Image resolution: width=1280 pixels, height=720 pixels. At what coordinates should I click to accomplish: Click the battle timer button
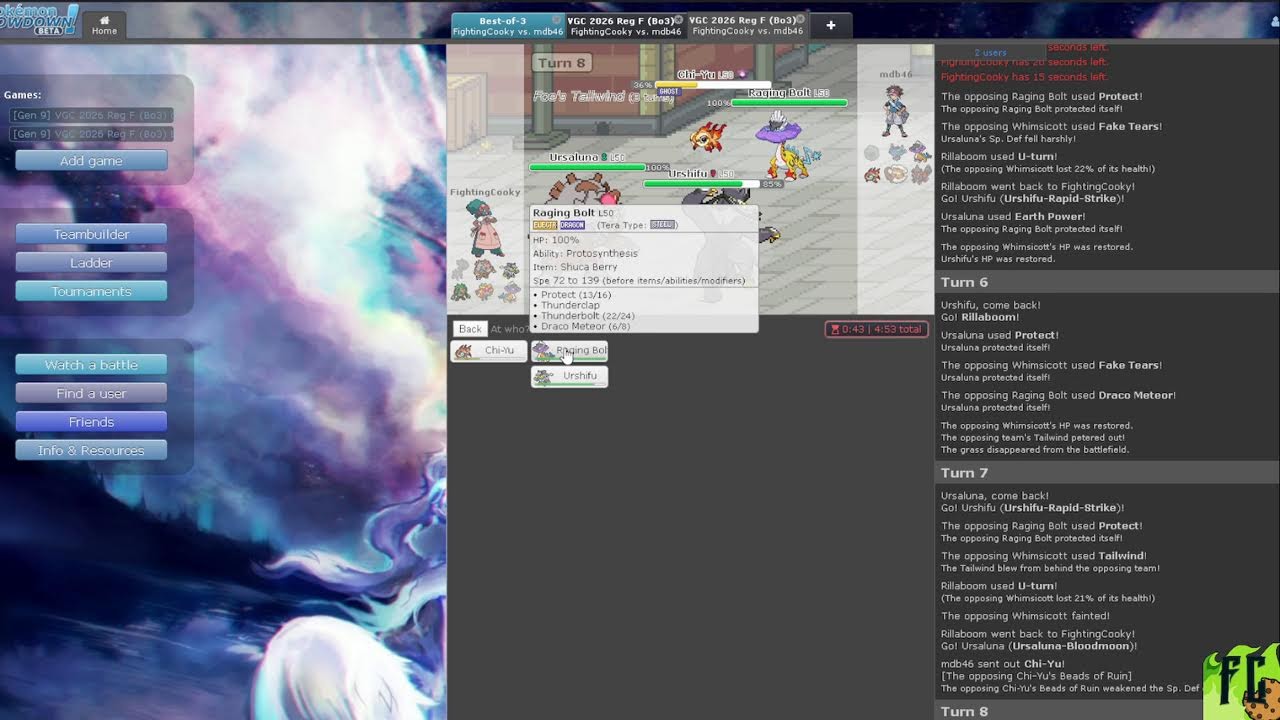click(877, 329)
